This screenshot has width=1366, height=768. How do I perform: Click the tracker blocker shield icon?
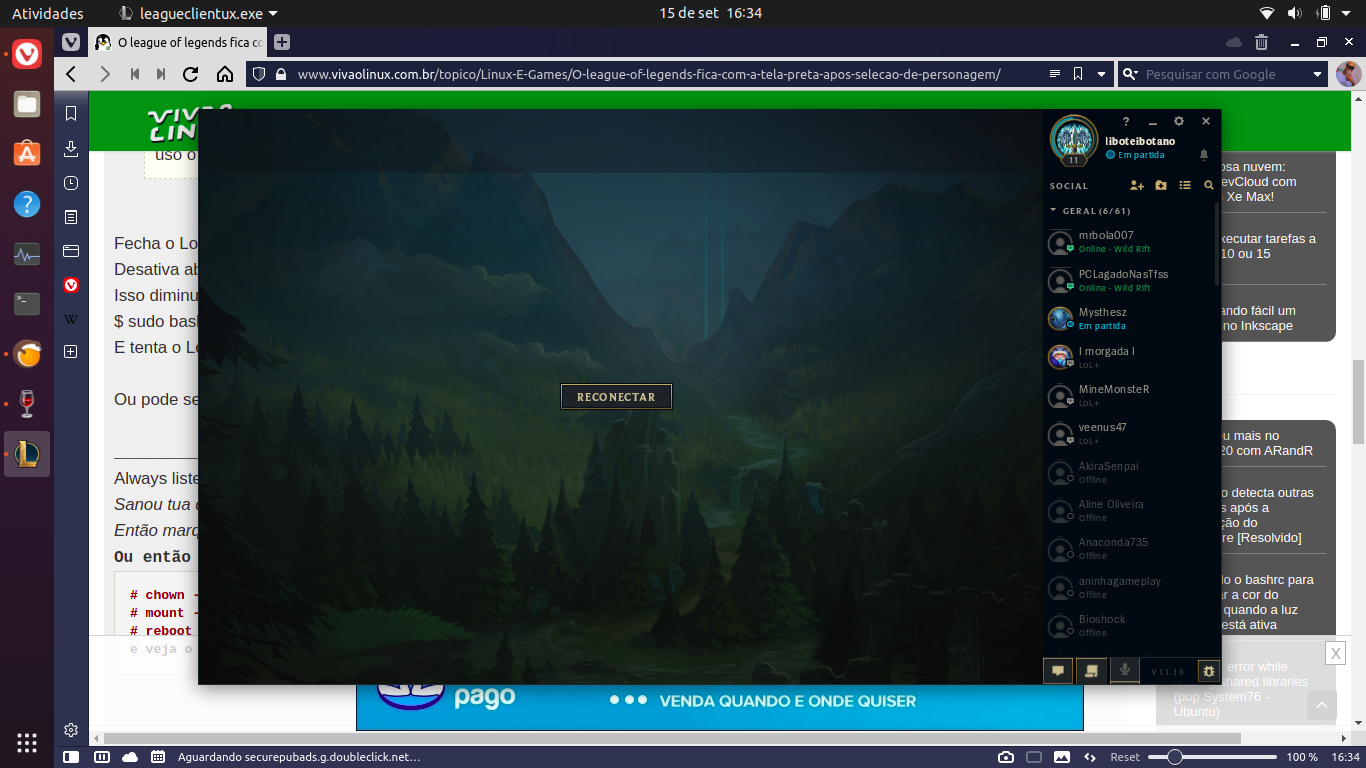258,74
